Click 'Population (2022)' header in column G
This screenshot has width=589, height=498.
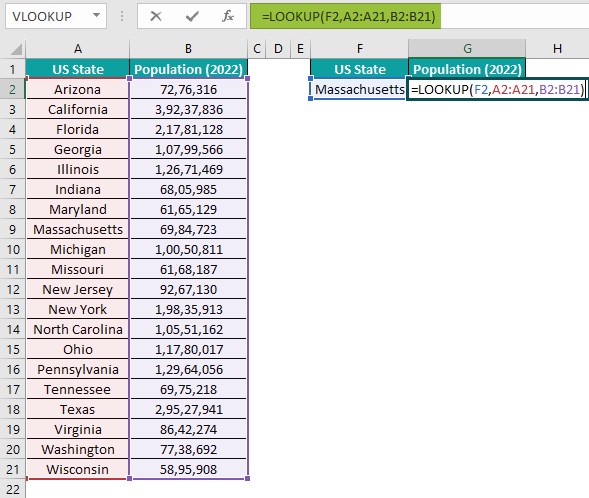[467, 69]
